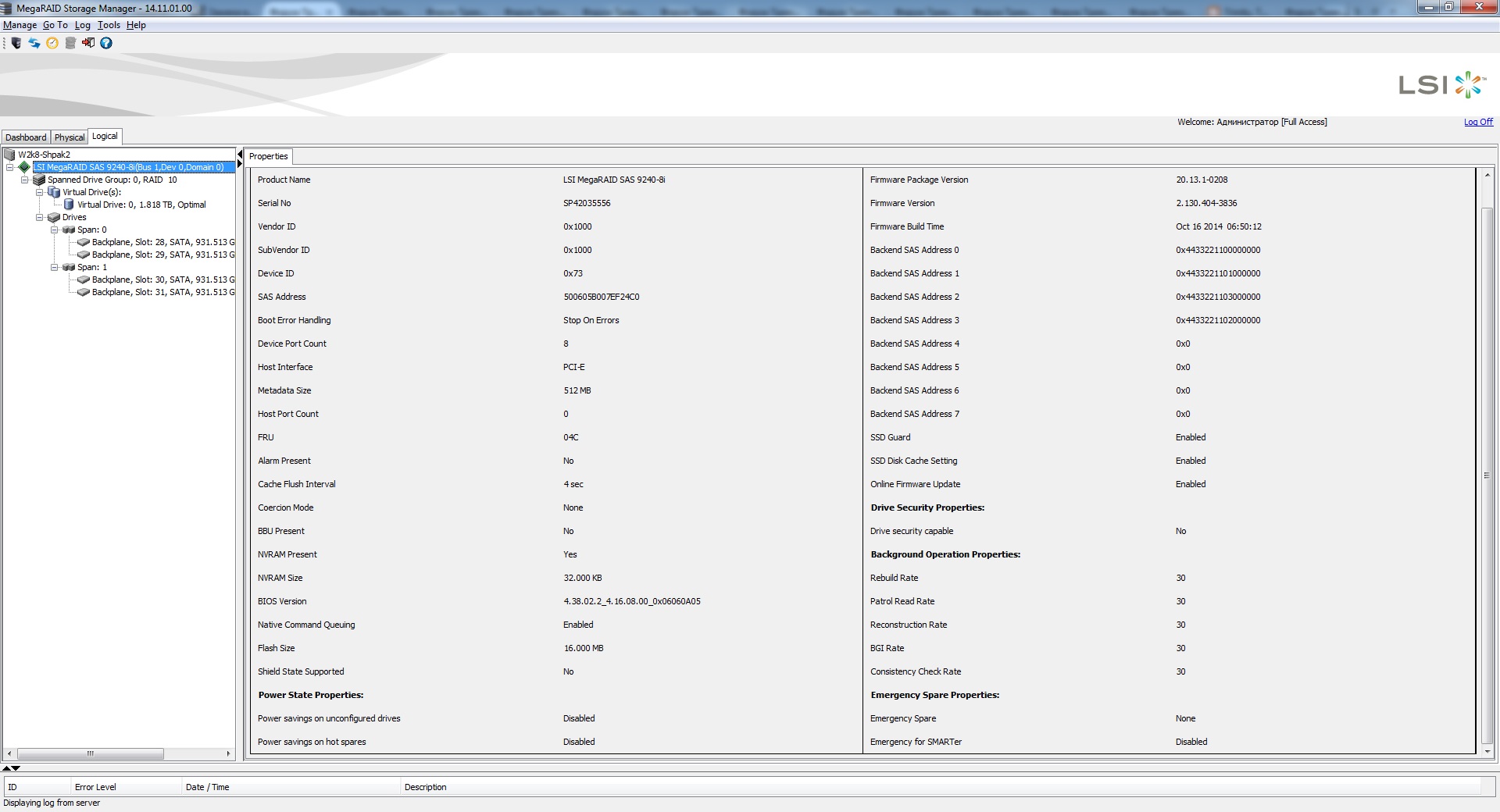Click the orange gauge toolbar icon
This screenshot has height=812, width=1500.
[52, 43]
